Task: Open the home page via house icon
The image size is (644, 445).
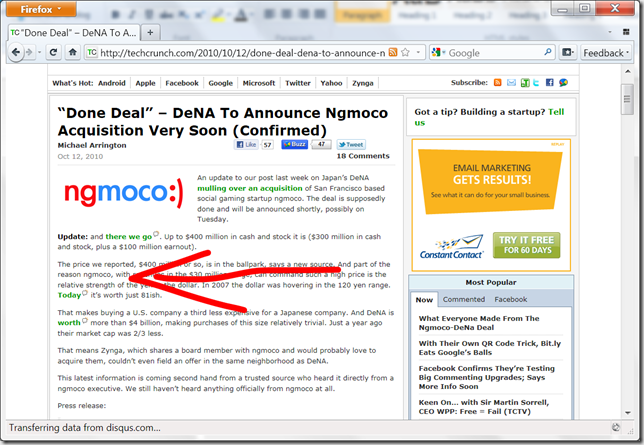Action: coord(73,53)
